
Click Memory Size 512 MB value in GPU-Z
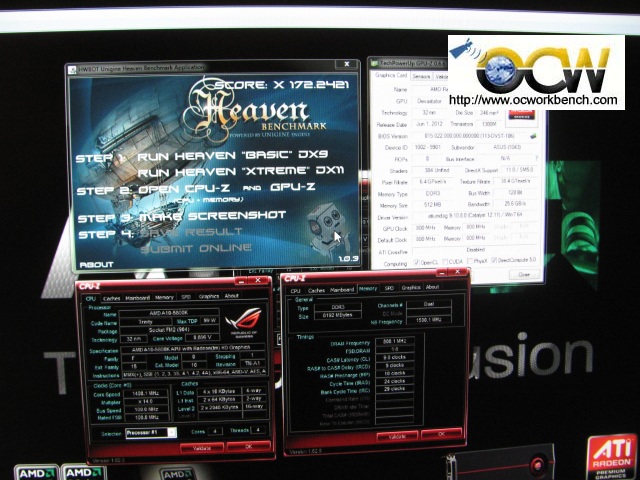(x=432, y=204)
